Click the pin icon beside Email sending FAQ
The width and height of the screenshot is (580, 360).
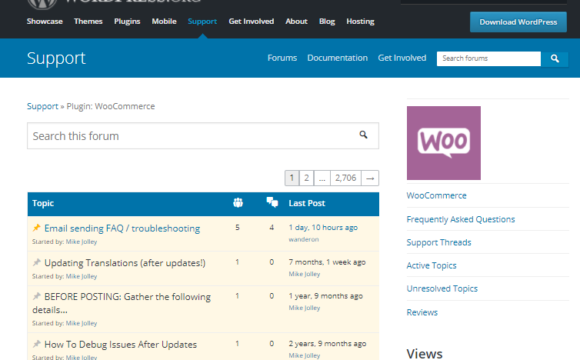36,228
